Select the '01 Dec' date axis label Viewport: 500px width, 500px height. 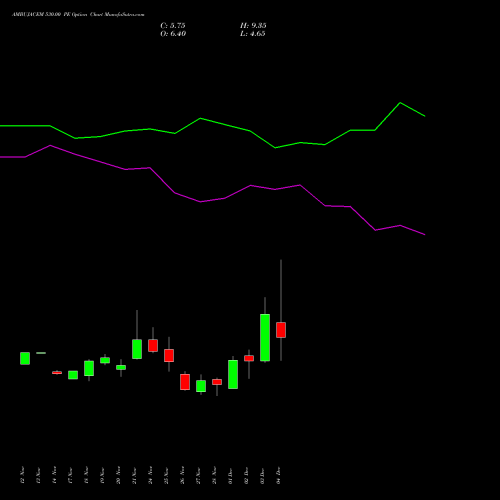point(230,475)
